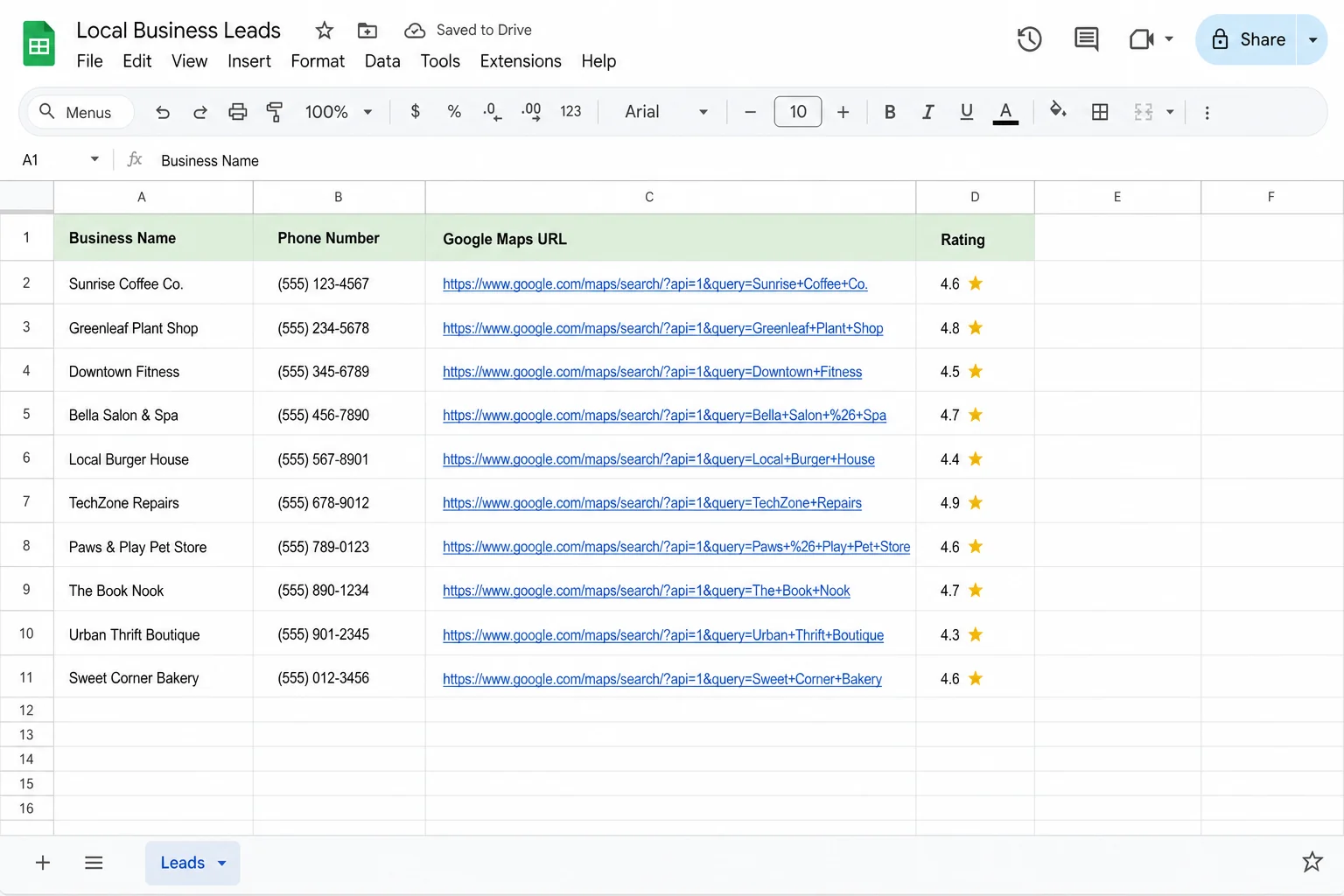Select row 5 header
The image size is (1344, 896).
click(x=26, y=414)
